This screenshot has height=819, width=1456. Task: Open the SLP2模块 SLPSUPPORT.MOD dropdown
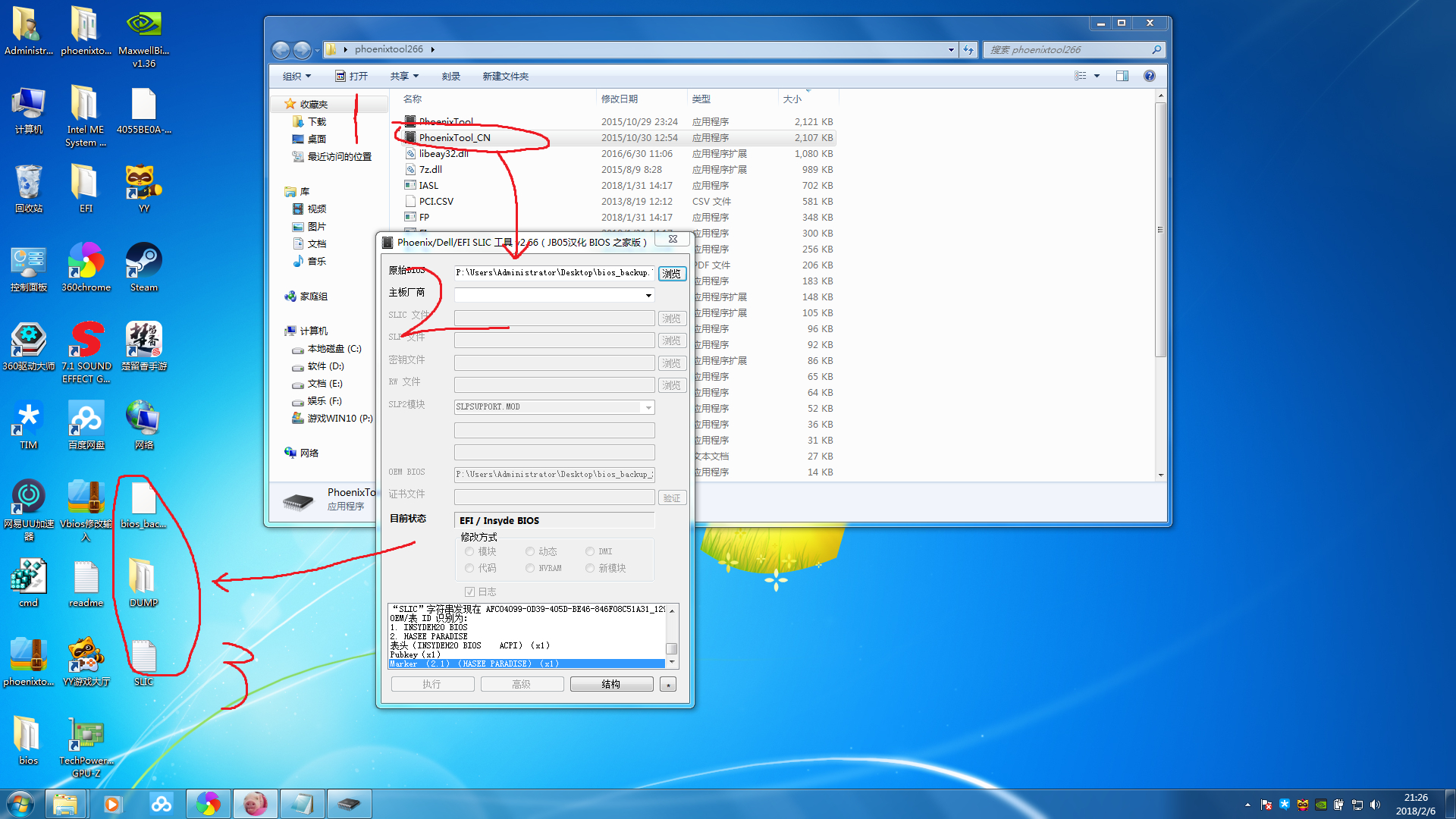648,407
